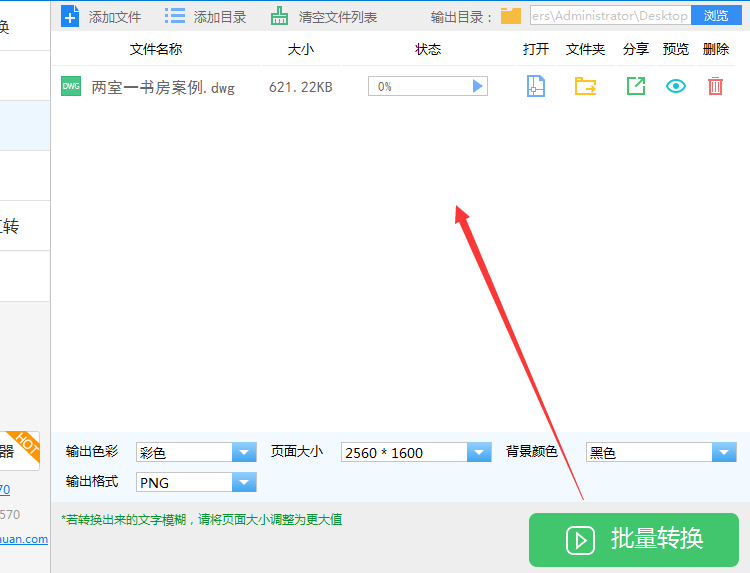Delete file with the red trash icon
The image size is (750, 573).
[715, 86]
